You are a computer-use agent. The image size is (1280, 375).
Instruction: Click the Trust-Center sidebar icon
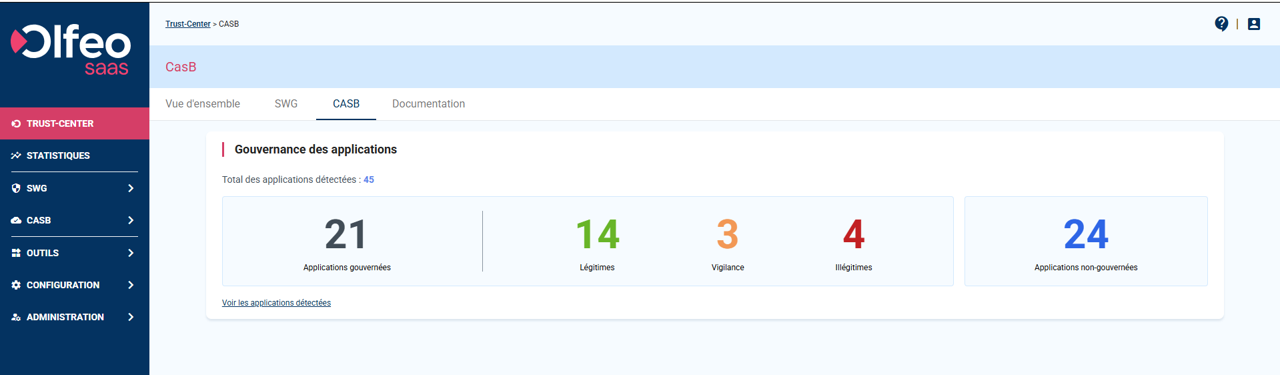pyautogui.click(x=16, y=124)
